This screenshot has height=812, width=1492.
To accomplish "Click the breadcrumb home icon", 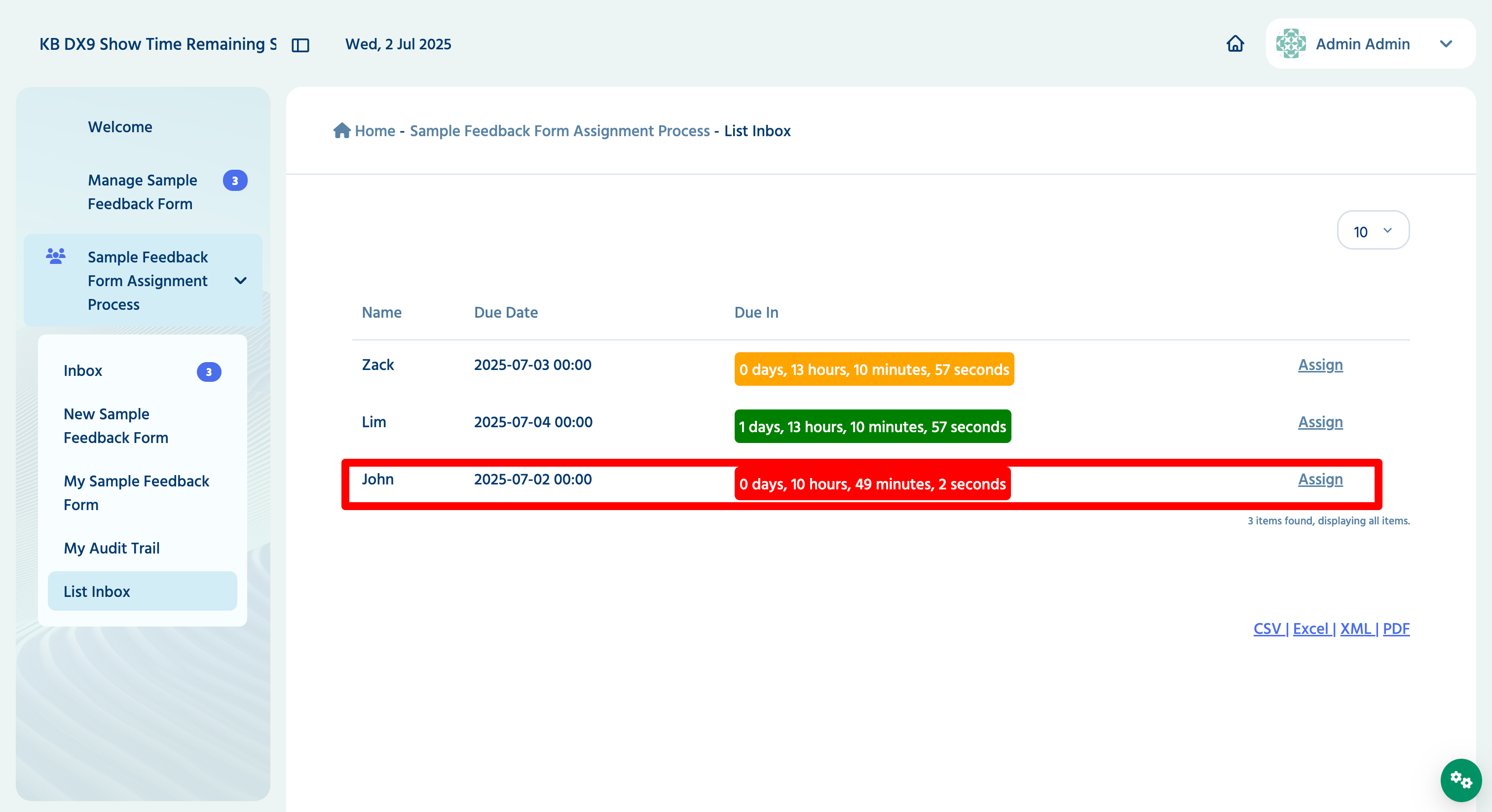I will click(x=342, y=130).
